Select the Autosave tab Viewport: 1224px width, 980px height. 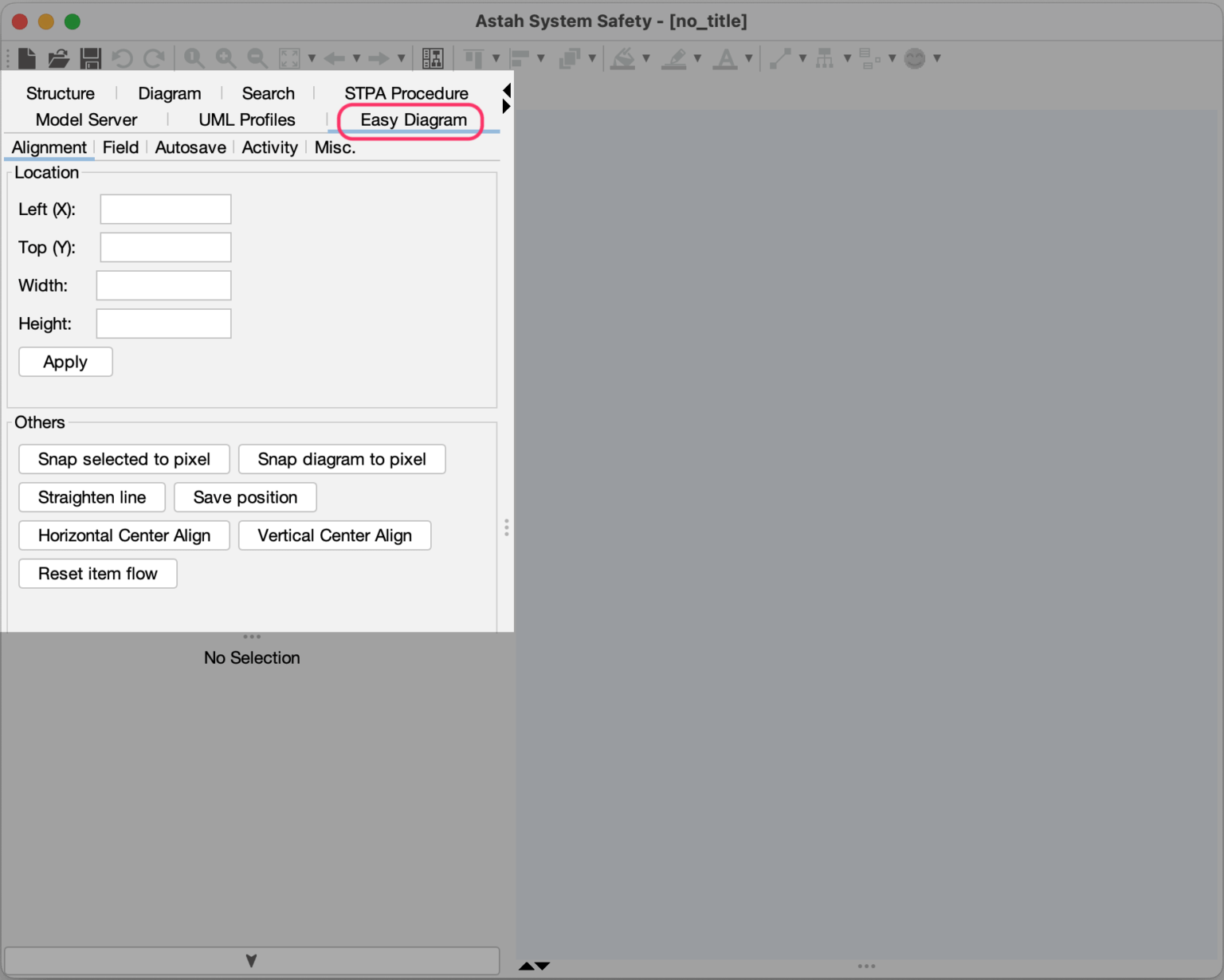[190, 147]
